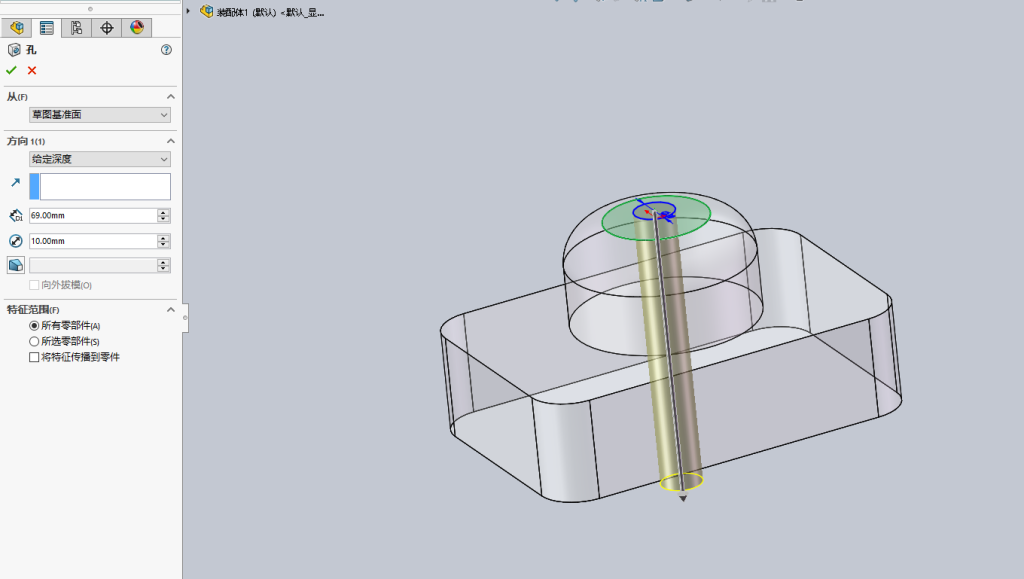This screenshot has width=1024, height=579.
Task: Open the DisplayManager color sphere tab
Action: (136, 27)
